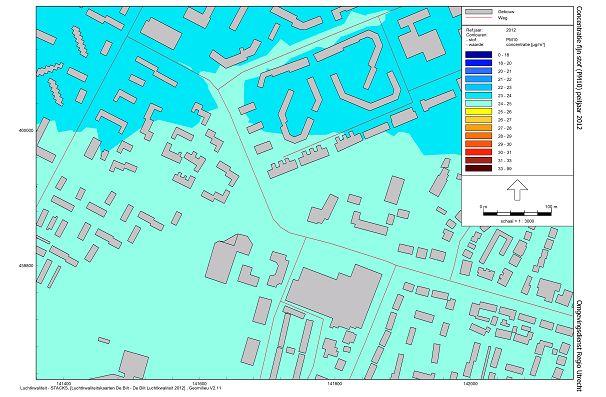Click the orange 27-28 legend swatch

479,128
